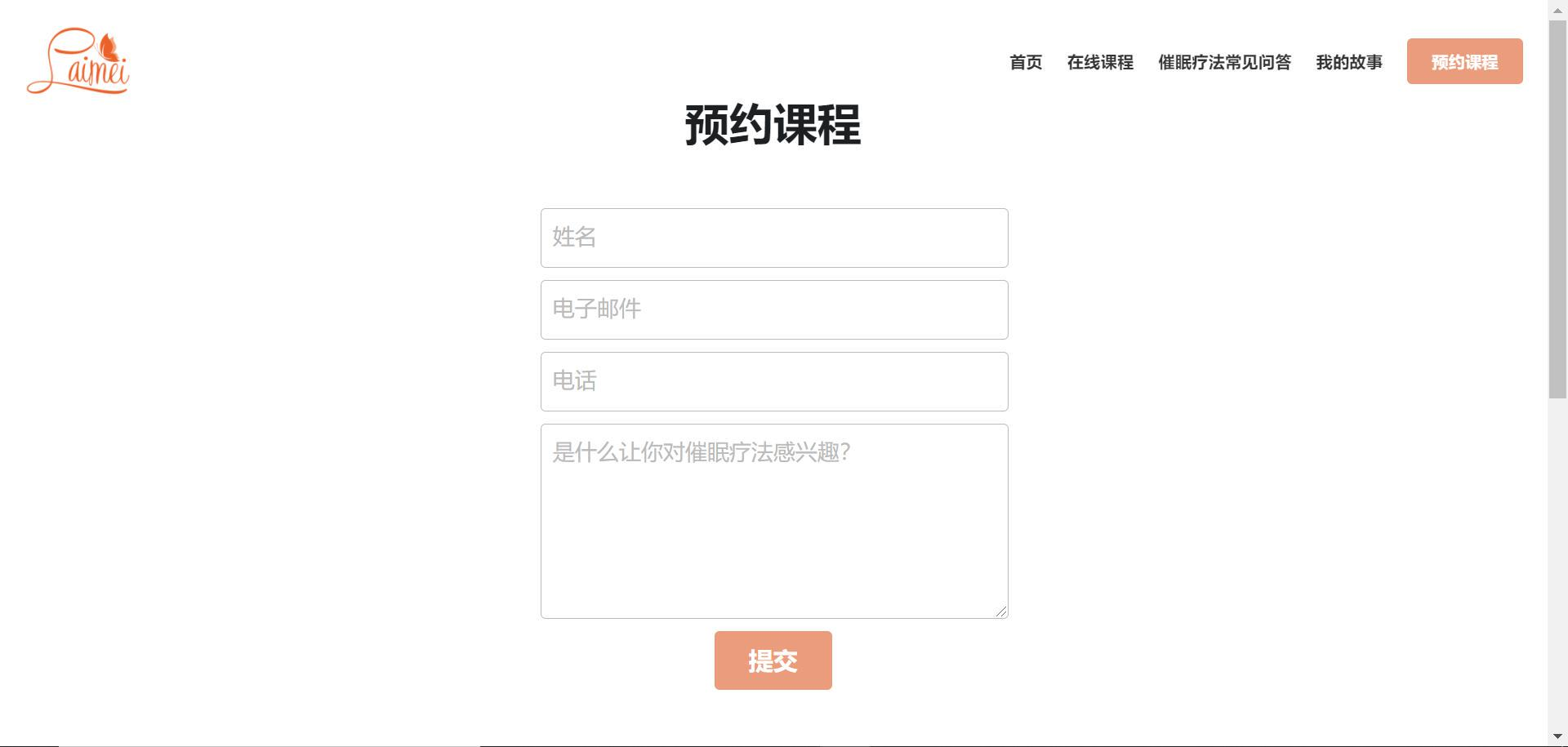The width and height of the screenshot is (1568, 747).
Task: Click into the 姓名 name field
Action: tap(773, 238)
